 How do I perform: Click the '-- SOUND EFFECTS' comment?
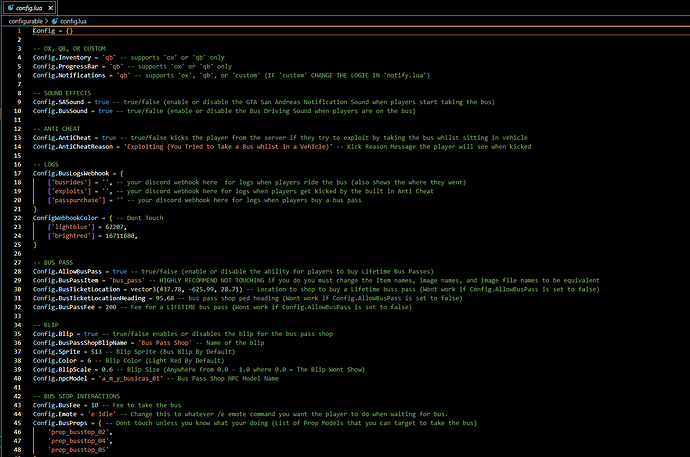point(62,93)
